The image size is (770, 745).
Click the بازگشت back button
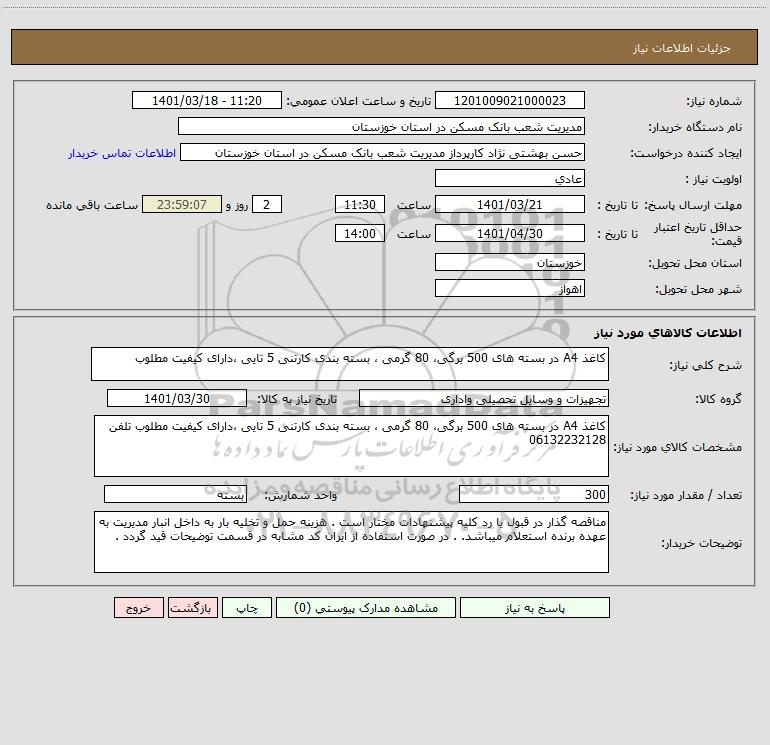pos(192,608)
